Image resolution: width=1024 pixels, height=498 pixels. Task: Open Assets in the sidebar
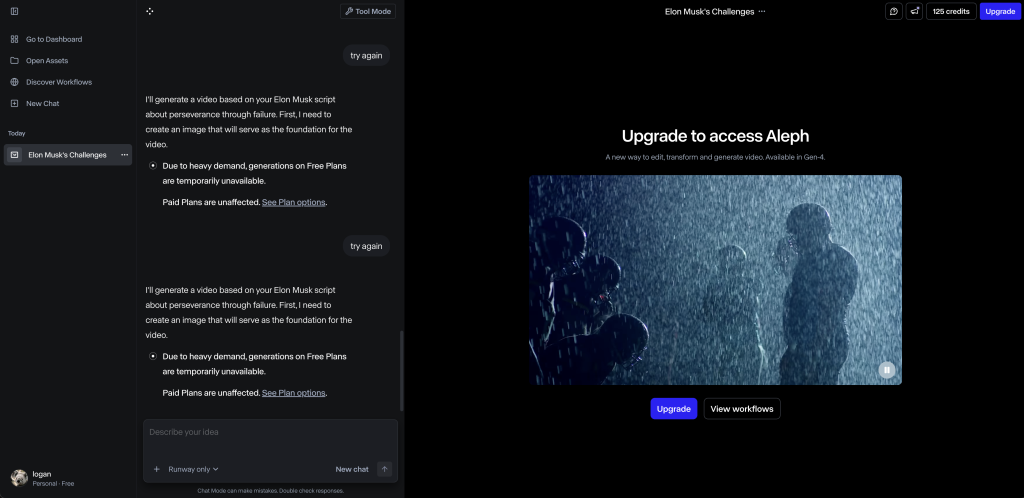coord(47,60)
